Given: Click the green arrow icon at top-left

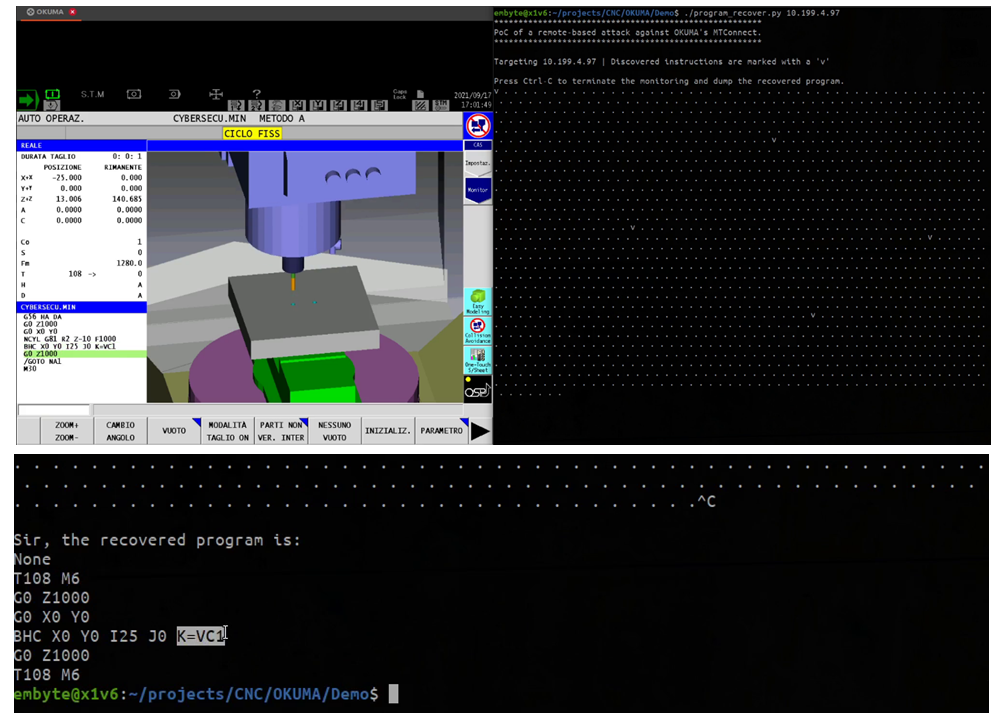Looking at the screenshot, I should tap(26, 100).
